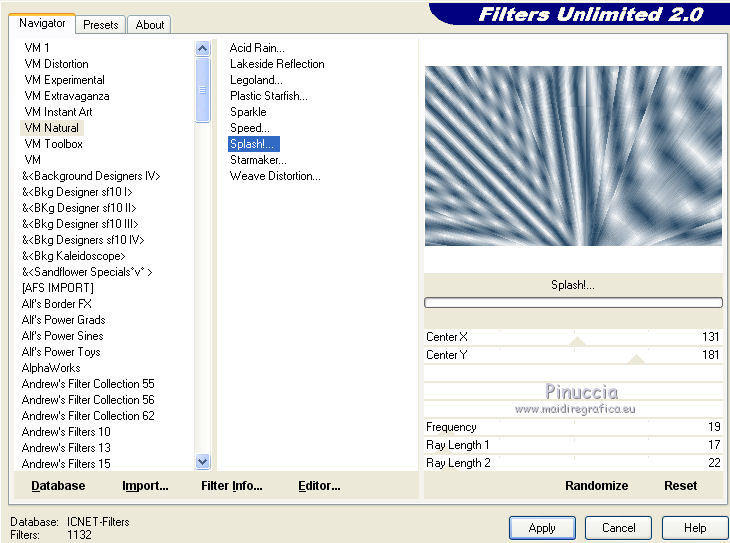Viewport: 730px width, 543px height.
Task: Open &<Bkg Designer sf10 III> category
Action: pyautogui.click(x=80, y=224)
